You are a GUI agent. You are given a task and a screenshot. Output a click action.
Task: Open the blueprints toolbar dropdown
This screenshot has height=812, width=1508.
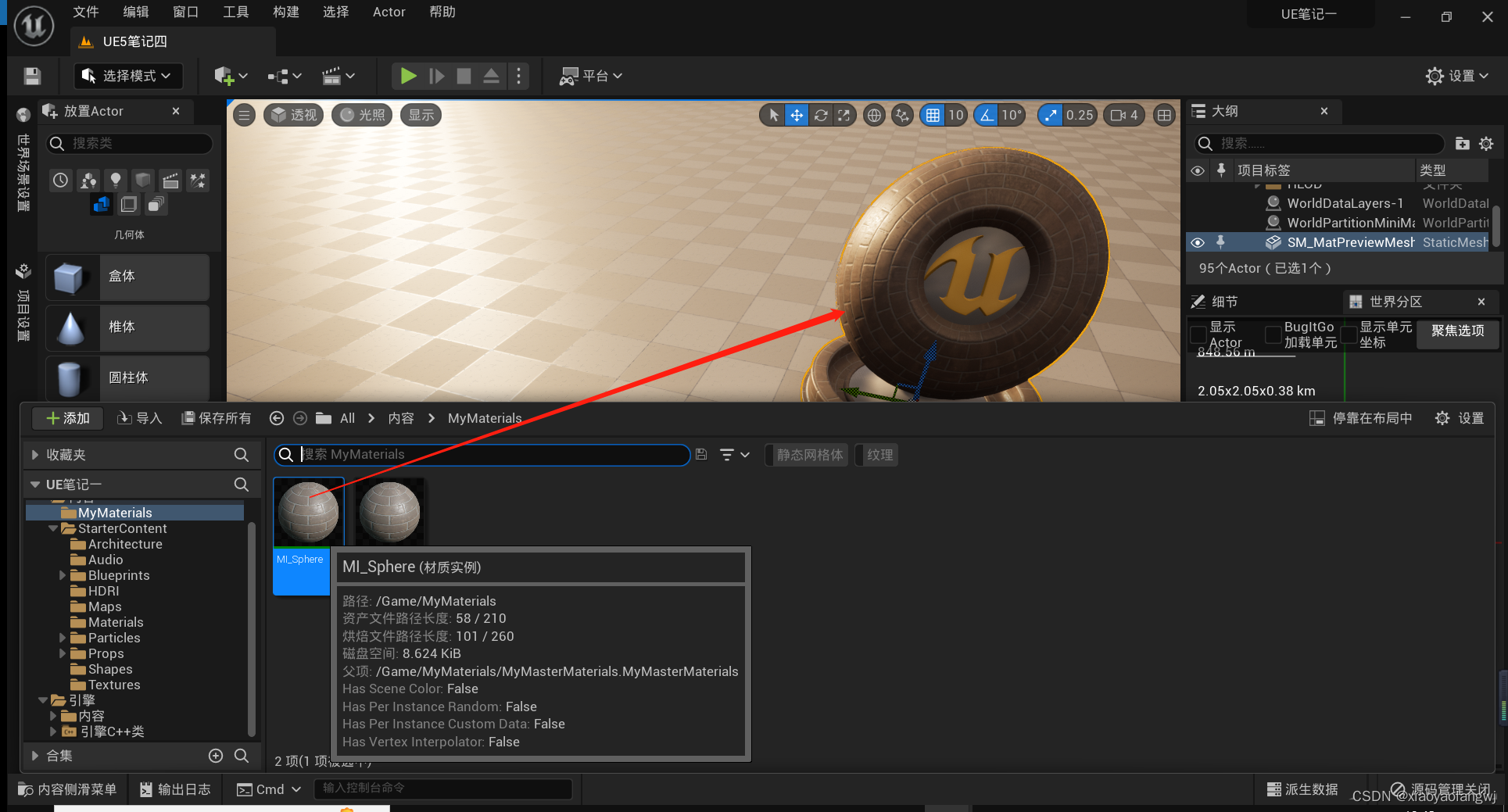[284, 76]
